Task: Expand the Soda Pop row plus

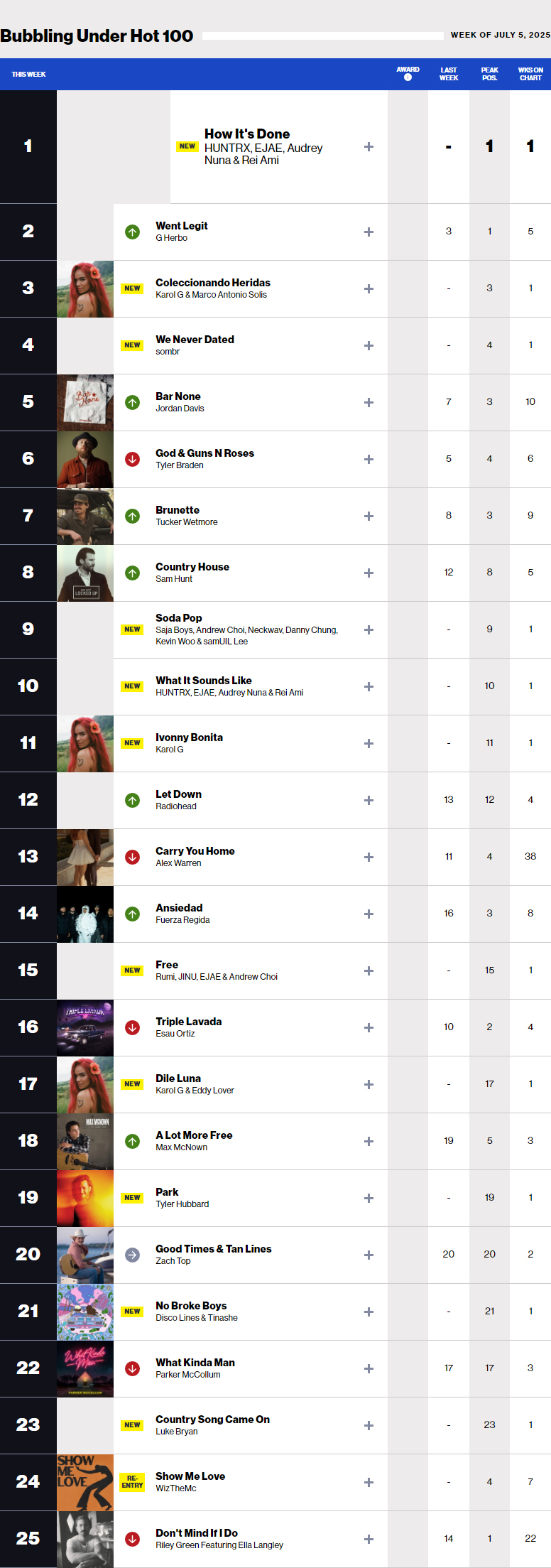Action: (x=369, y=630)
